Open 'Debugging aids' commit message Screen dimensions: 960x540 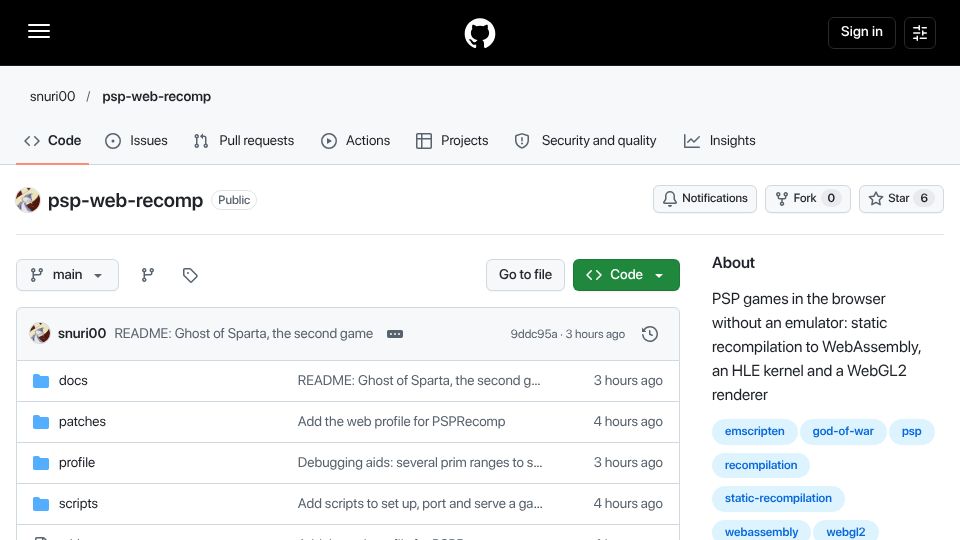[x=419, y=462]
